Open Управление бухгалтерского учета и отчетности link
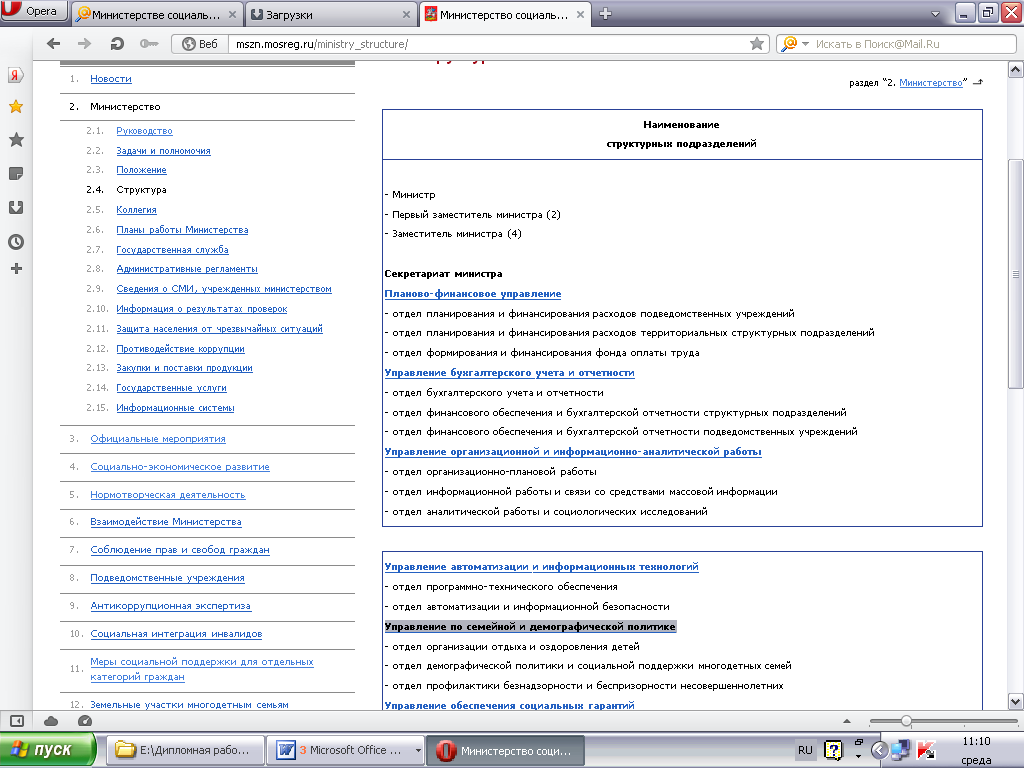The height and width of the screenshot is (768, 1024). pos(509,373)
